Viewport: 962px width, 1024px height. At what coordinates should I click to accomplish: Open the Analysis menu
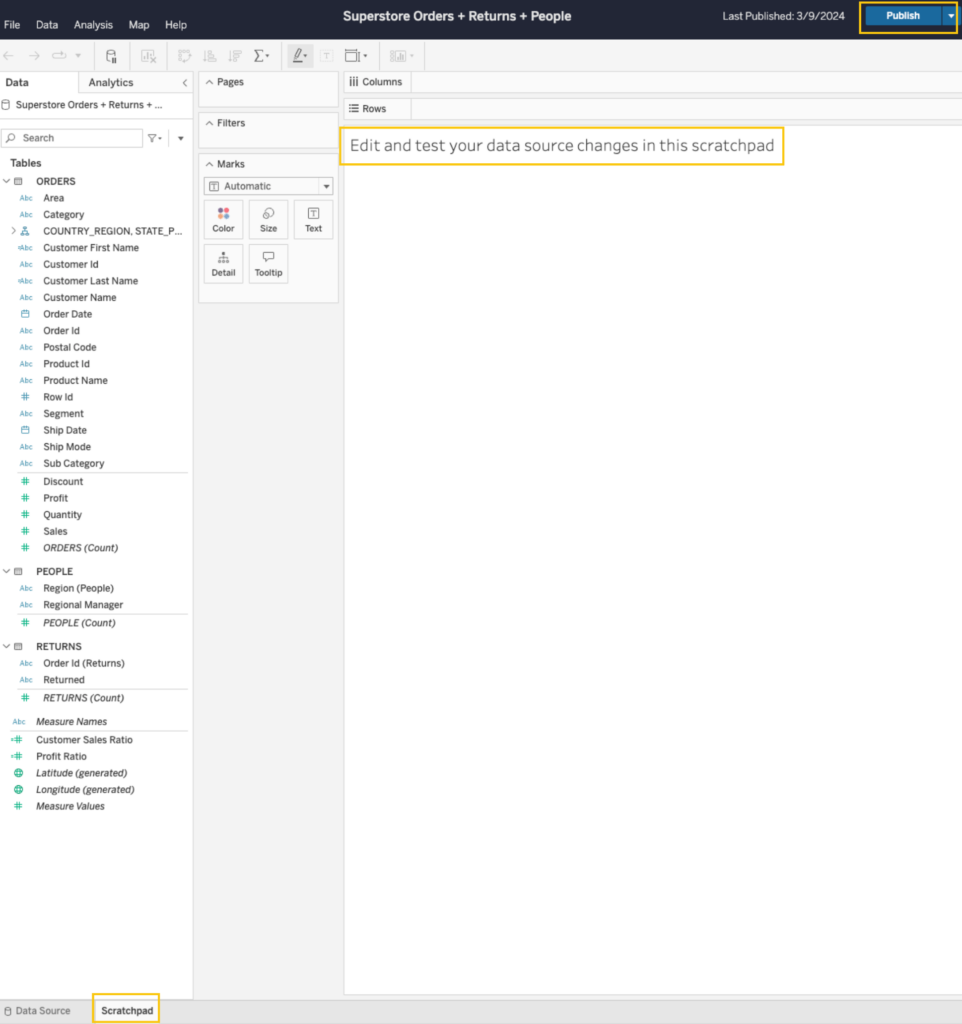pos(93,24)
